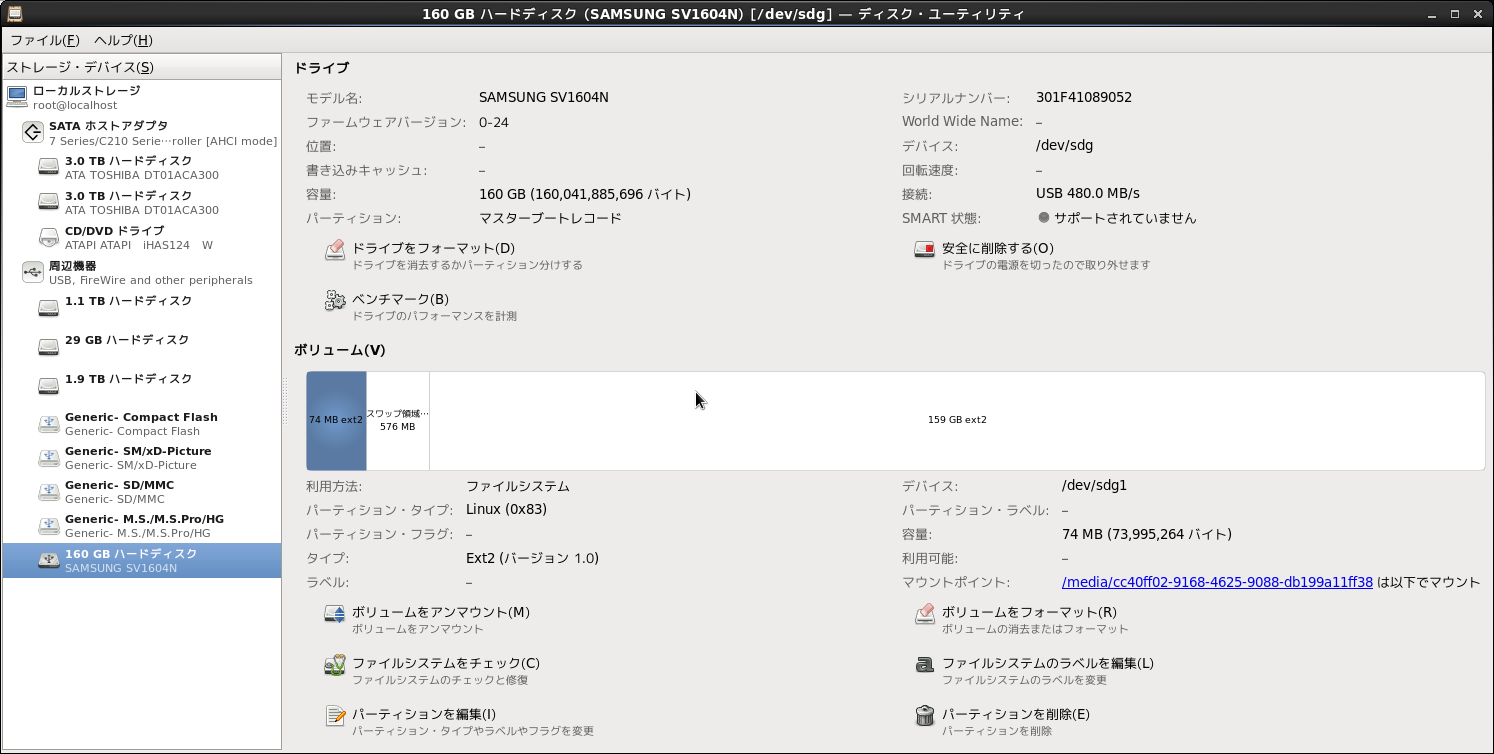The width and height of the screenshot is (1494, 754).
Task: Click /dev/sdg1 device value
Action: tap(1094, 486)
